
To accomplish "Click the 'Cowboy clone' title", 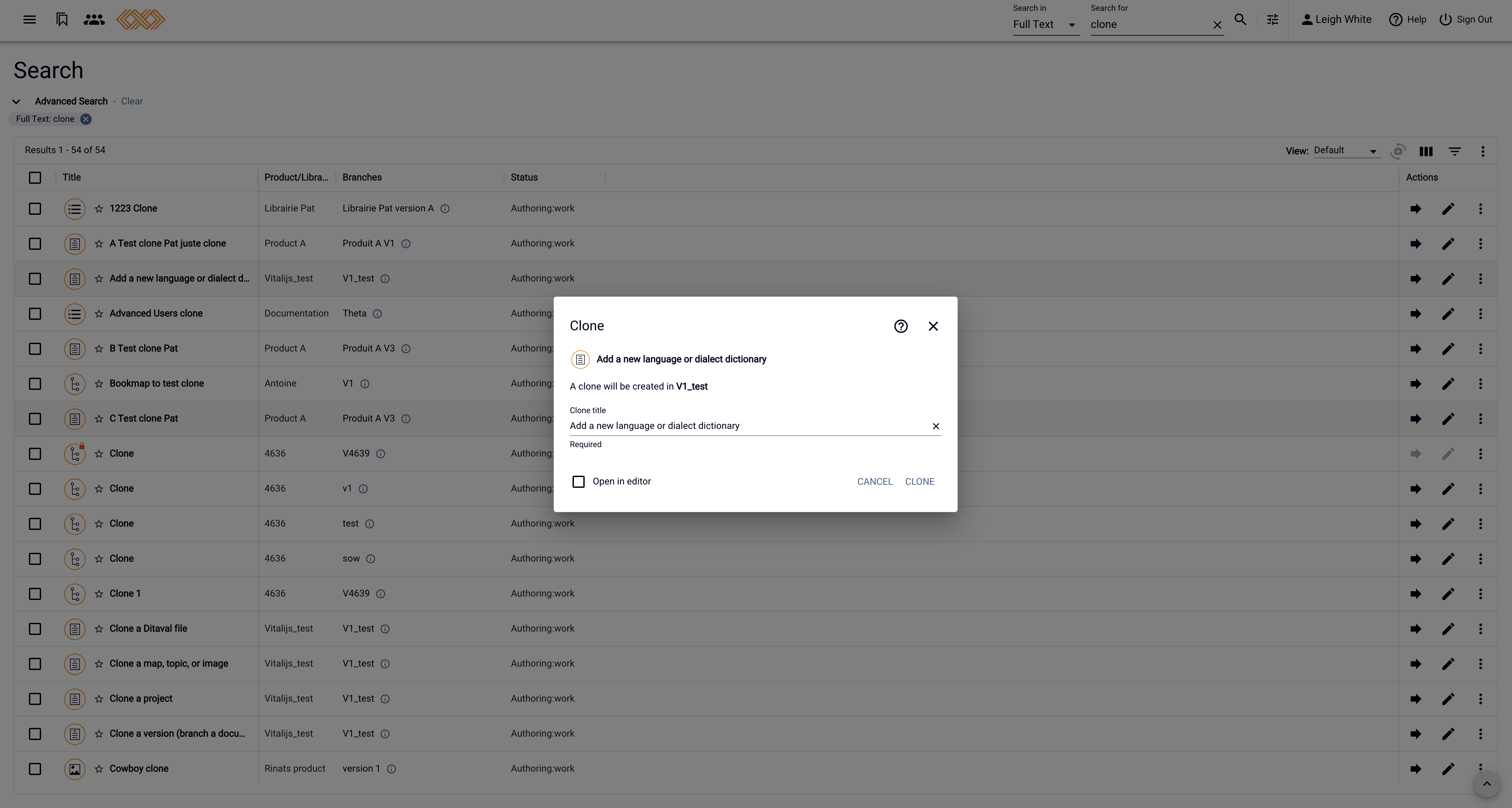I will [x=139, y=769].
